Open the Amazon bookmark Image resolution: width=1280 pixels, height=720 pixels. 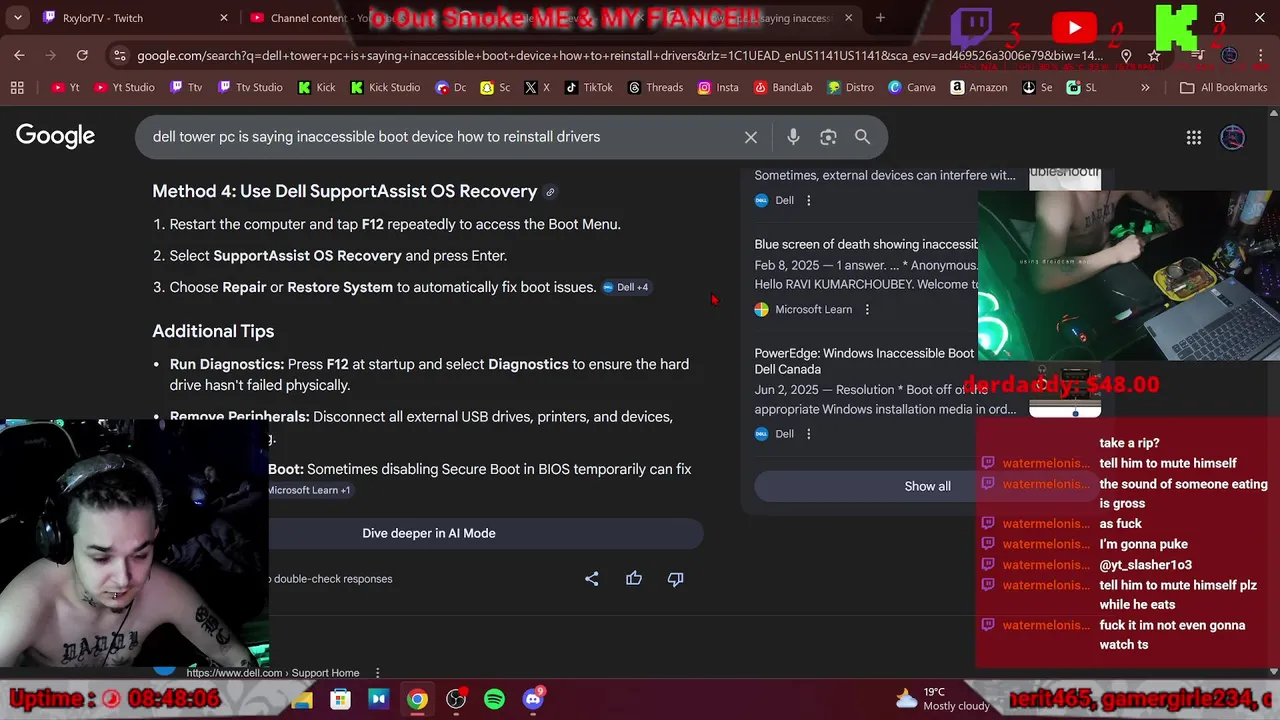click(979, 88)
